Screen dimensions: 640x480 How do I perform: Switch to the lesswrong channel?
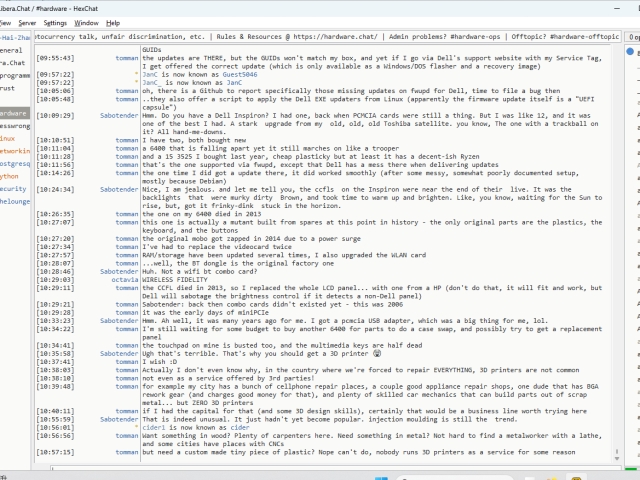[15, 126]
